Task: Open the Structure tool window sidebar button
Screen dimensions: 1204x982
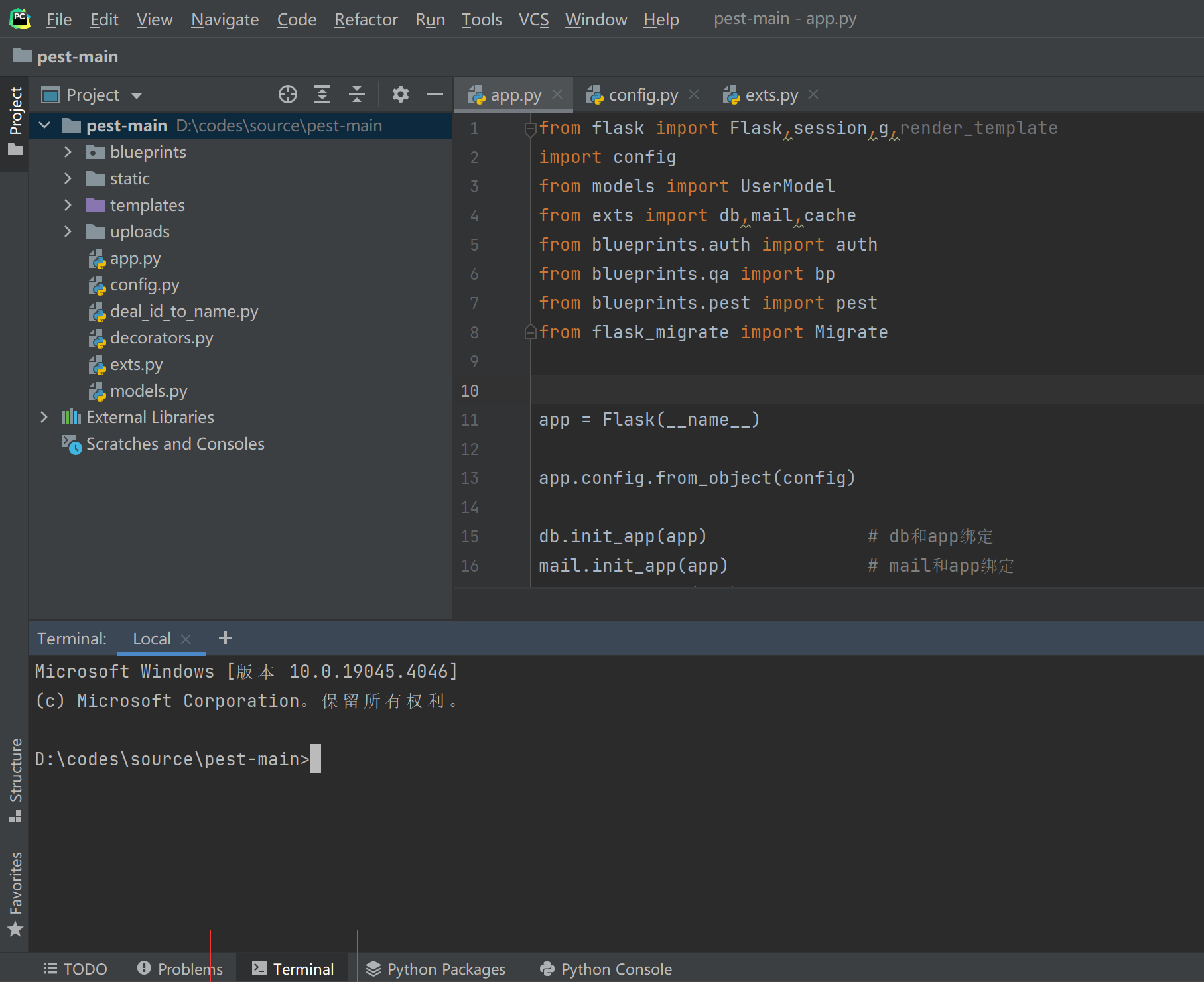Action: pos(15,780)
